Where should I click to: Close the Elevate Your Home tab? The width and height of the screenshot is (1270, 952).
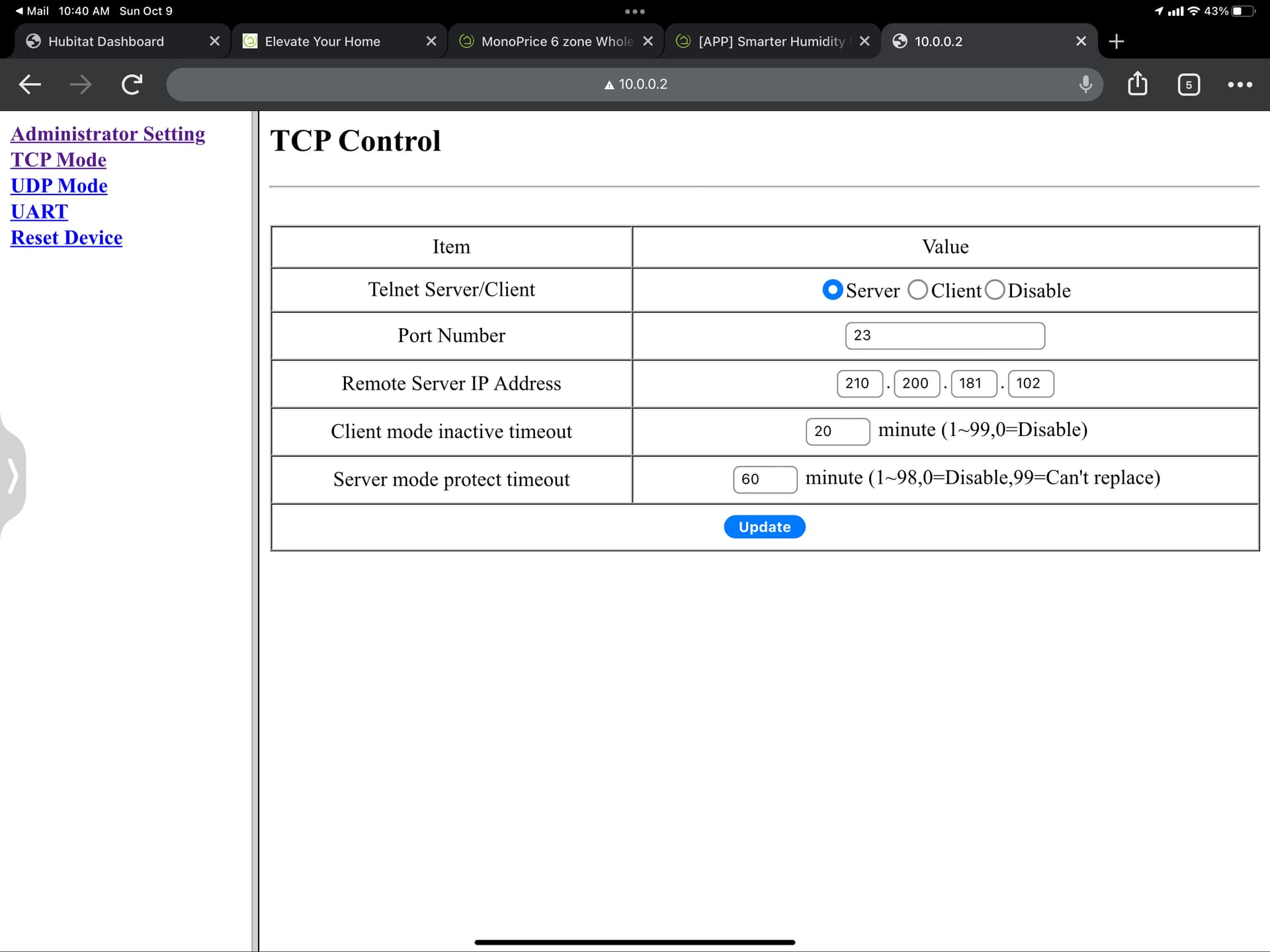coord(431,42)
